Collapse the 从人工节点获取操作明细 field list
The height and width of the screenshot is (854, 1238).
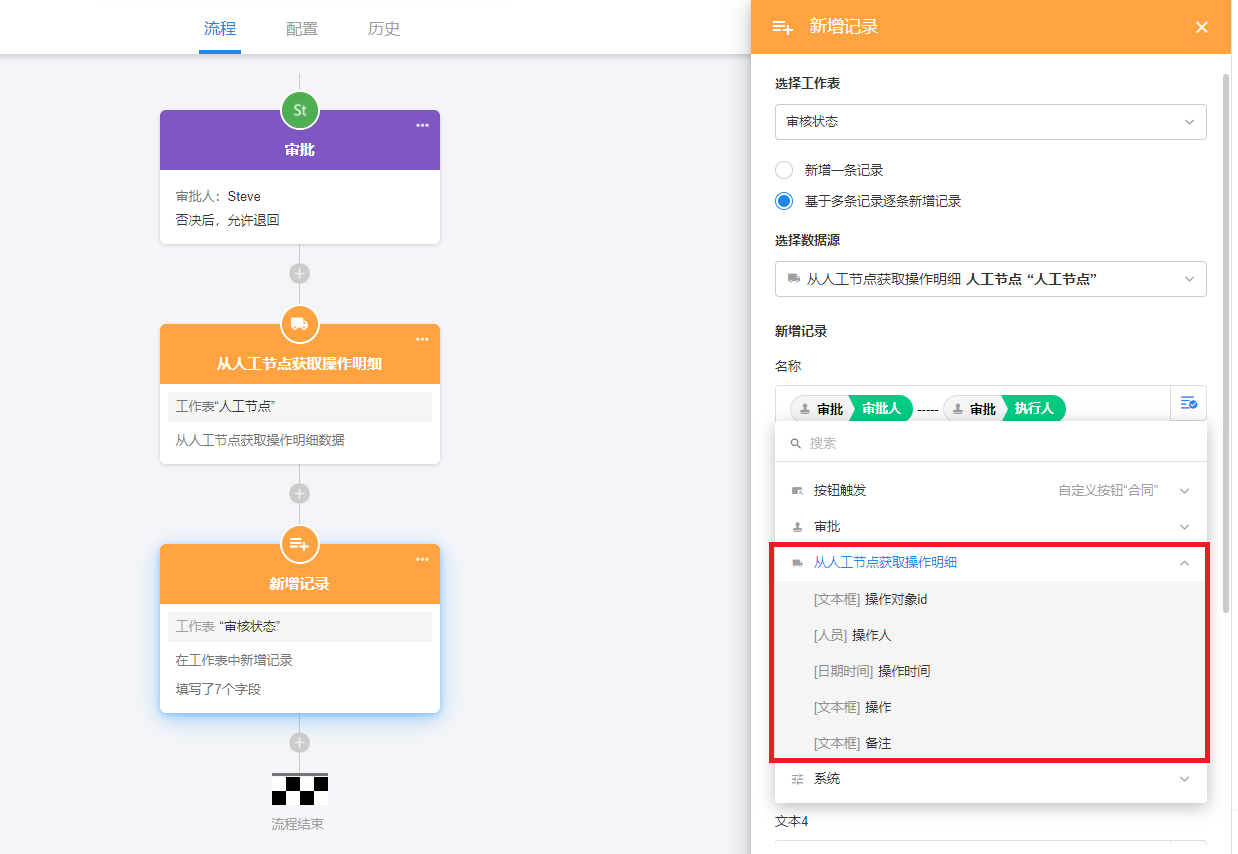point(1184,563)
